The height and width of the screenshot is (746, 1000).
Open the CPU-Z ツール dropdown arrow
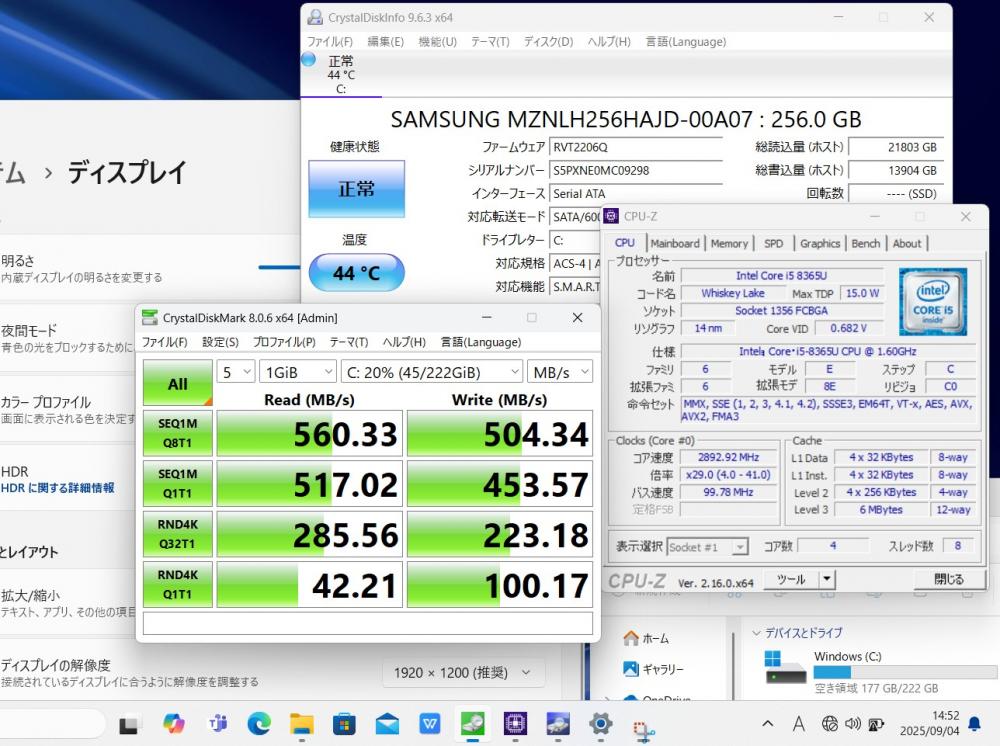(x=827, y=579)
